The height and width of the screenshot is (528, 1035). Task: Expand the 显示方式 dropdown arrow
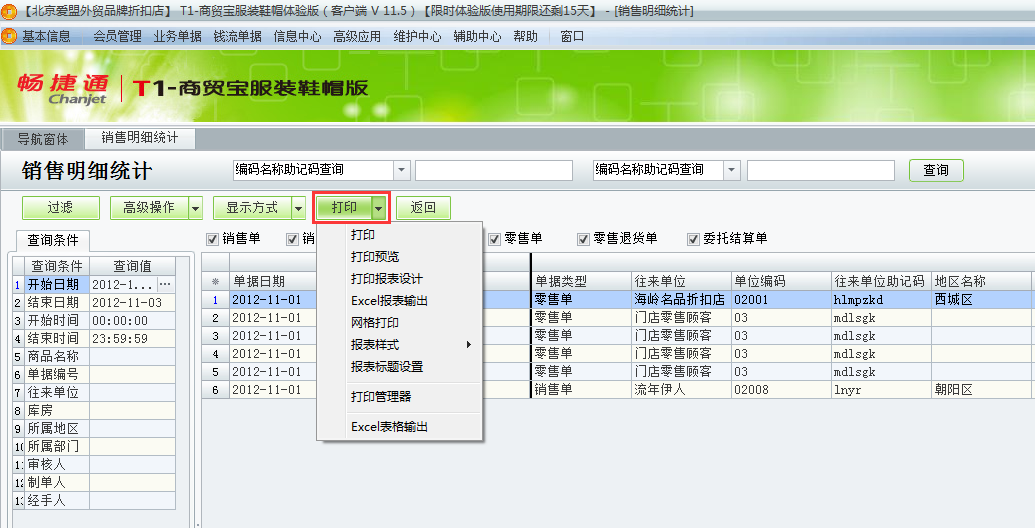tap(298, 209)
